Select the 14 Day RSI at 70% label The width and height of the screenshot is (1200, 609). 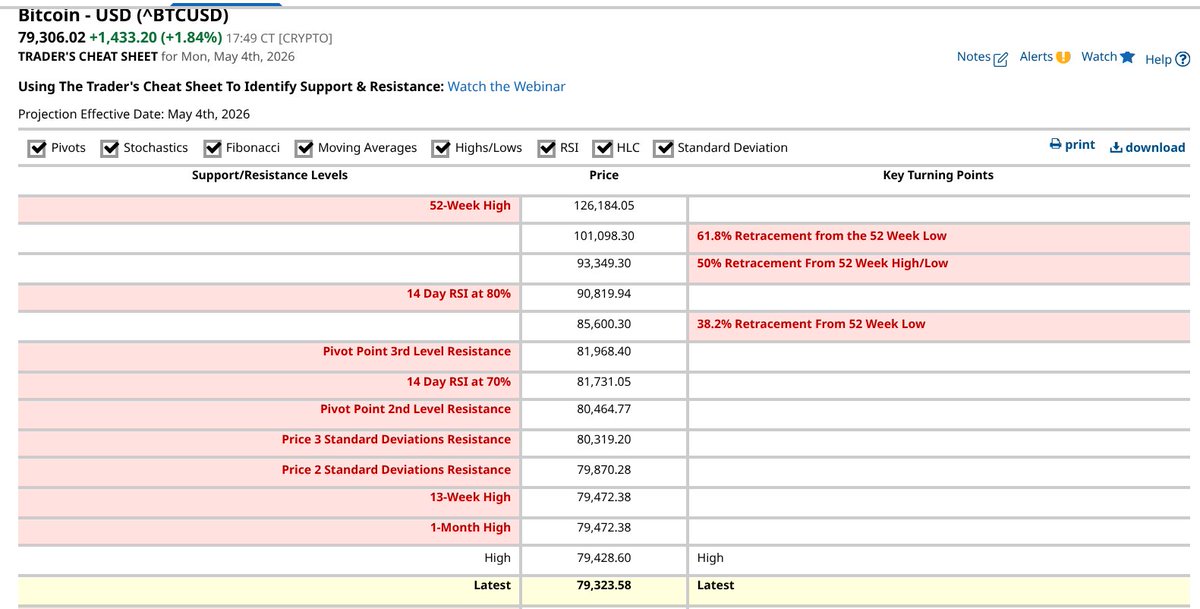click(x=458, y=382)
